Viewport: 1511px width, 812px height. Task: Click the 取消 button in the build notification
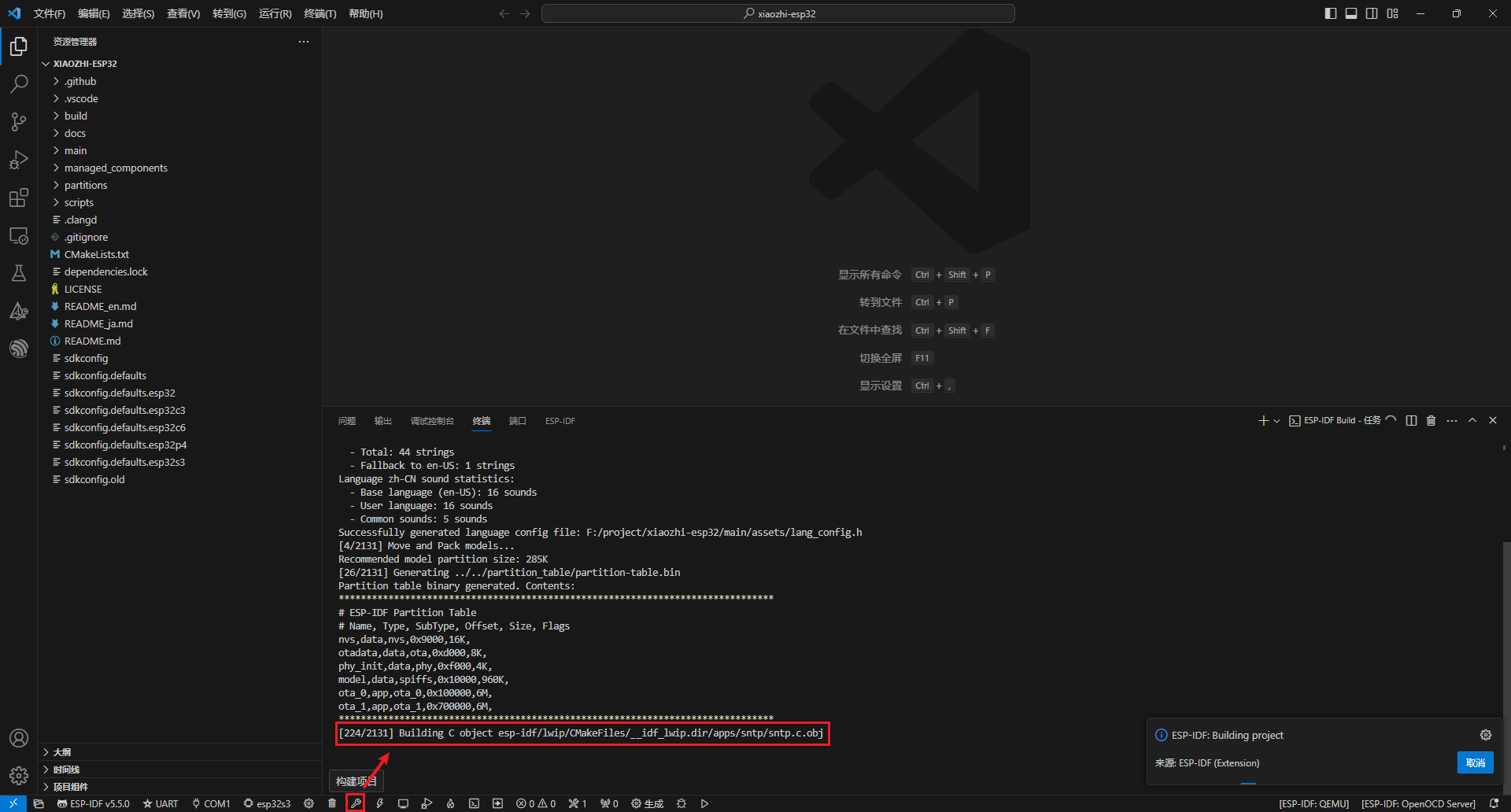[x=1475, y=763]
